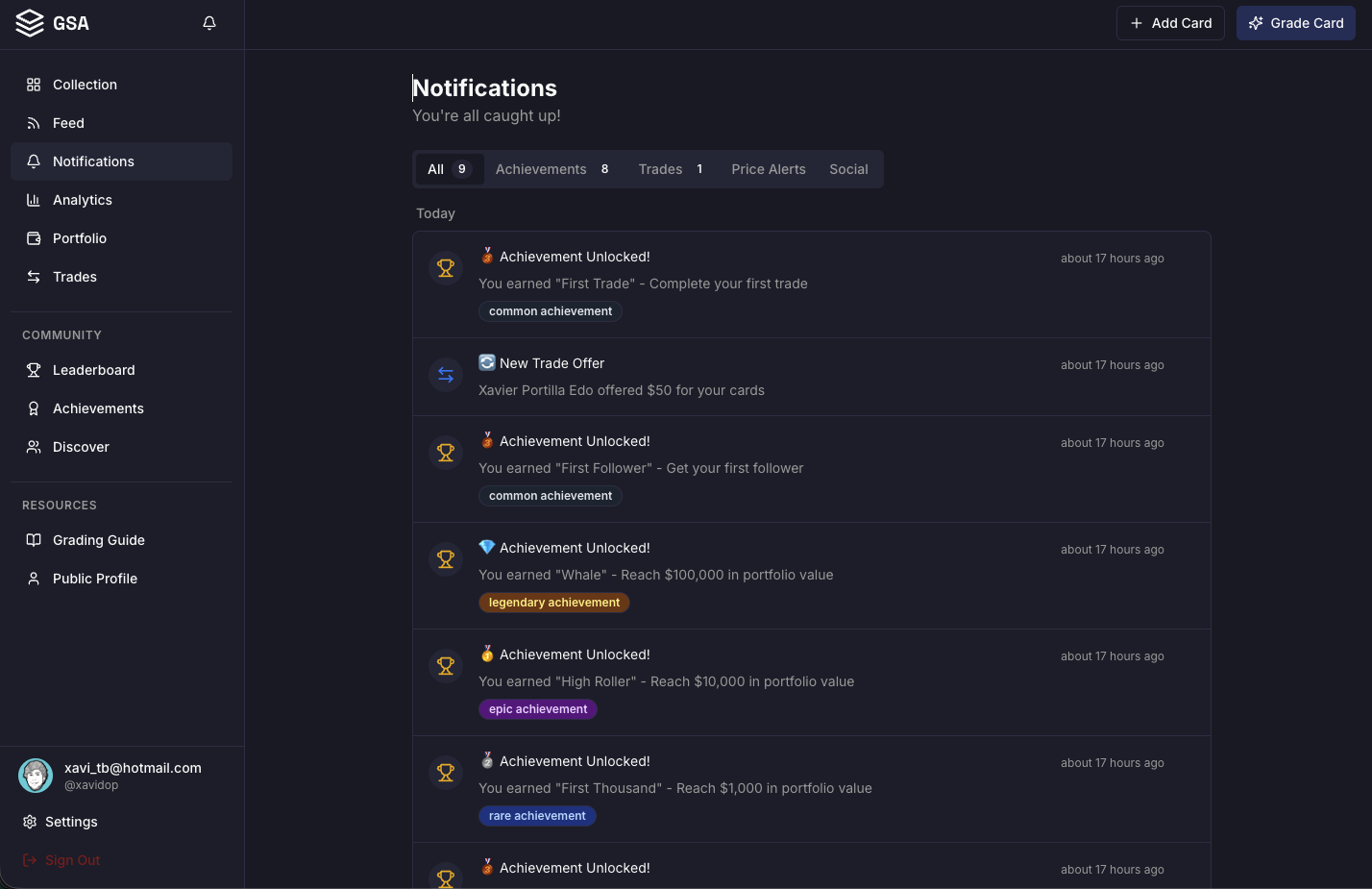Click the Sign Out link
Image resolution: width=1372 pixels, height=889 pixels.
[x=72, y=860]
